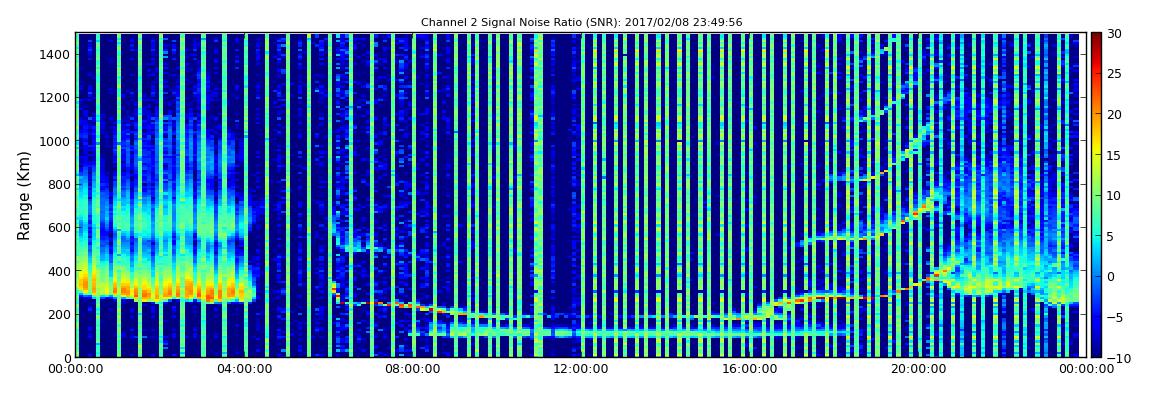Viewport: 1150px width, 407px height.
Task: Click the 08:00:00 time axis label
Action: 412,370
